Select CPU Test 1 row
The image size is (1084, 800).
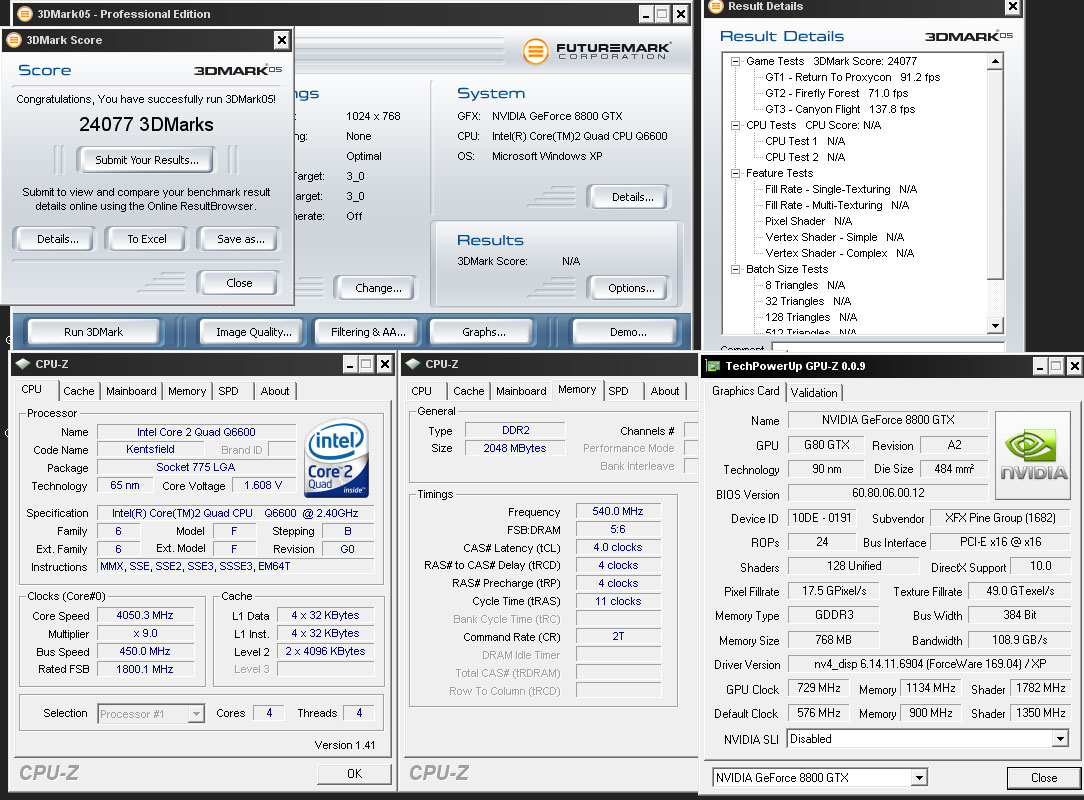pyautogui.click(x=805, y=141)
